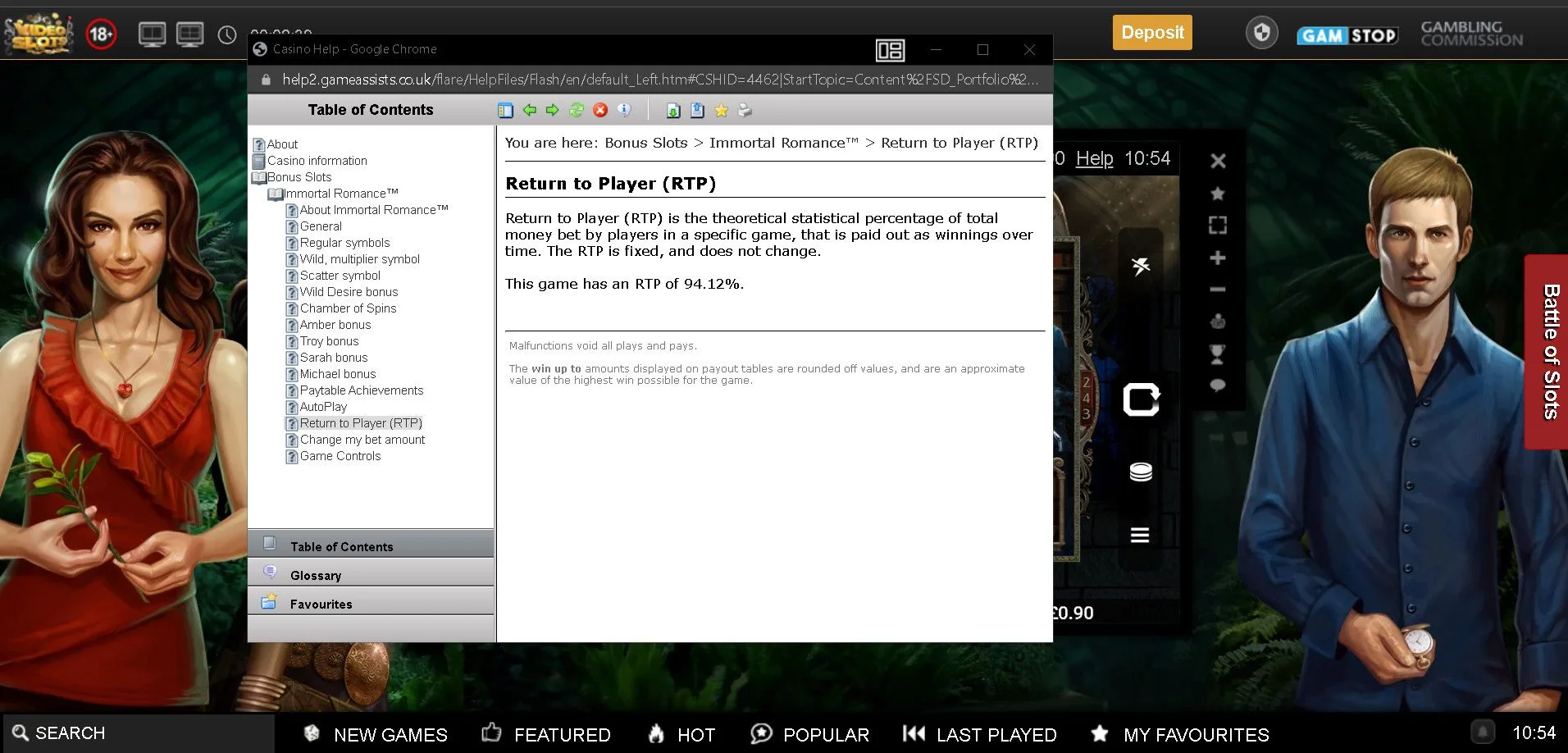Click the page with blue up arrow icon
This screenshot has width=1568, height=753.
[x=697, y=110]
